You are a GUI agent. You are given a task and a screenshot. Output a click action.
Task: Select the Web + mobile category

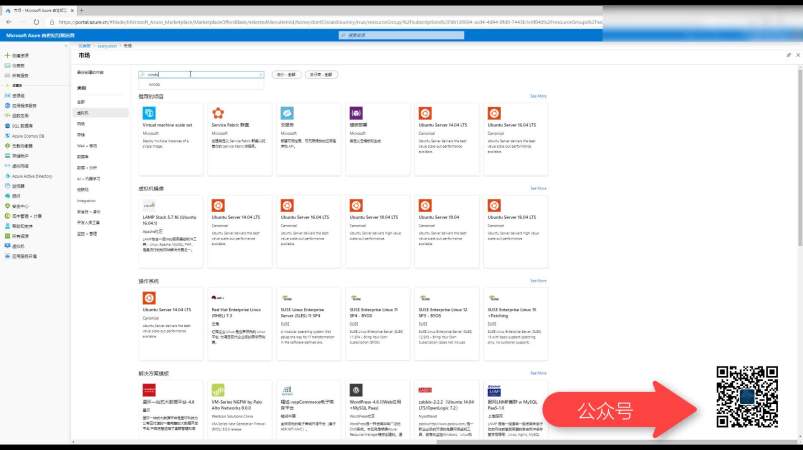click(x=87, y=146)
